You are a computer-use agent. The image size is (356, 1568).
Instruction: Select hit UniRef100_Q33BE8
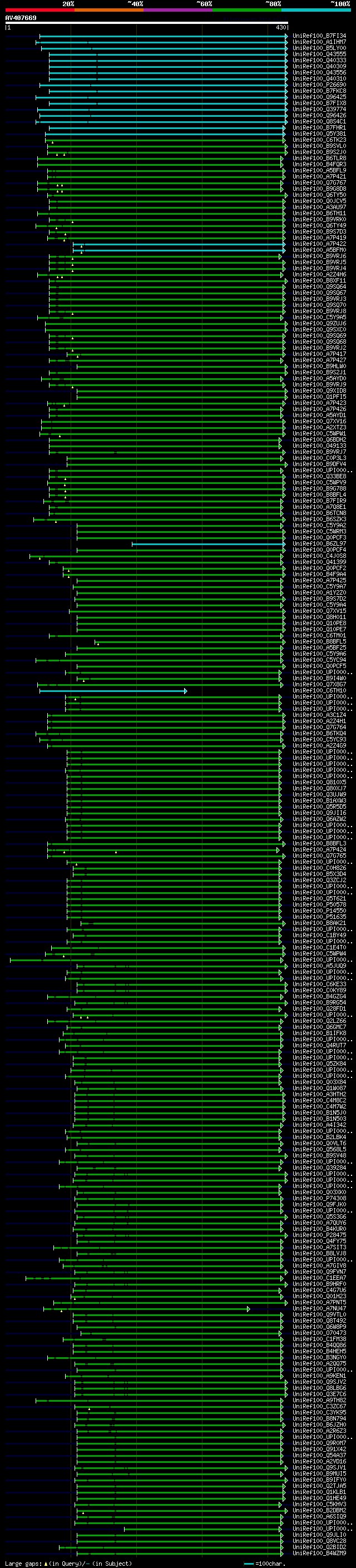point(319,477)
